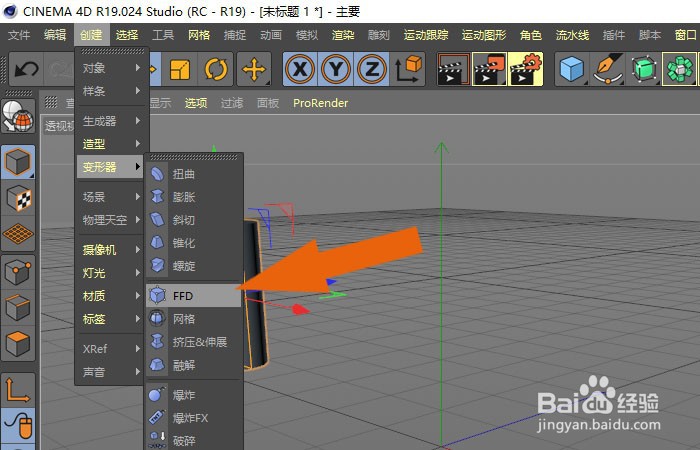The height and width of the screenshot is (450, 700).
Task: Open the 工具 menu
Action: click(x=163, y=35)
